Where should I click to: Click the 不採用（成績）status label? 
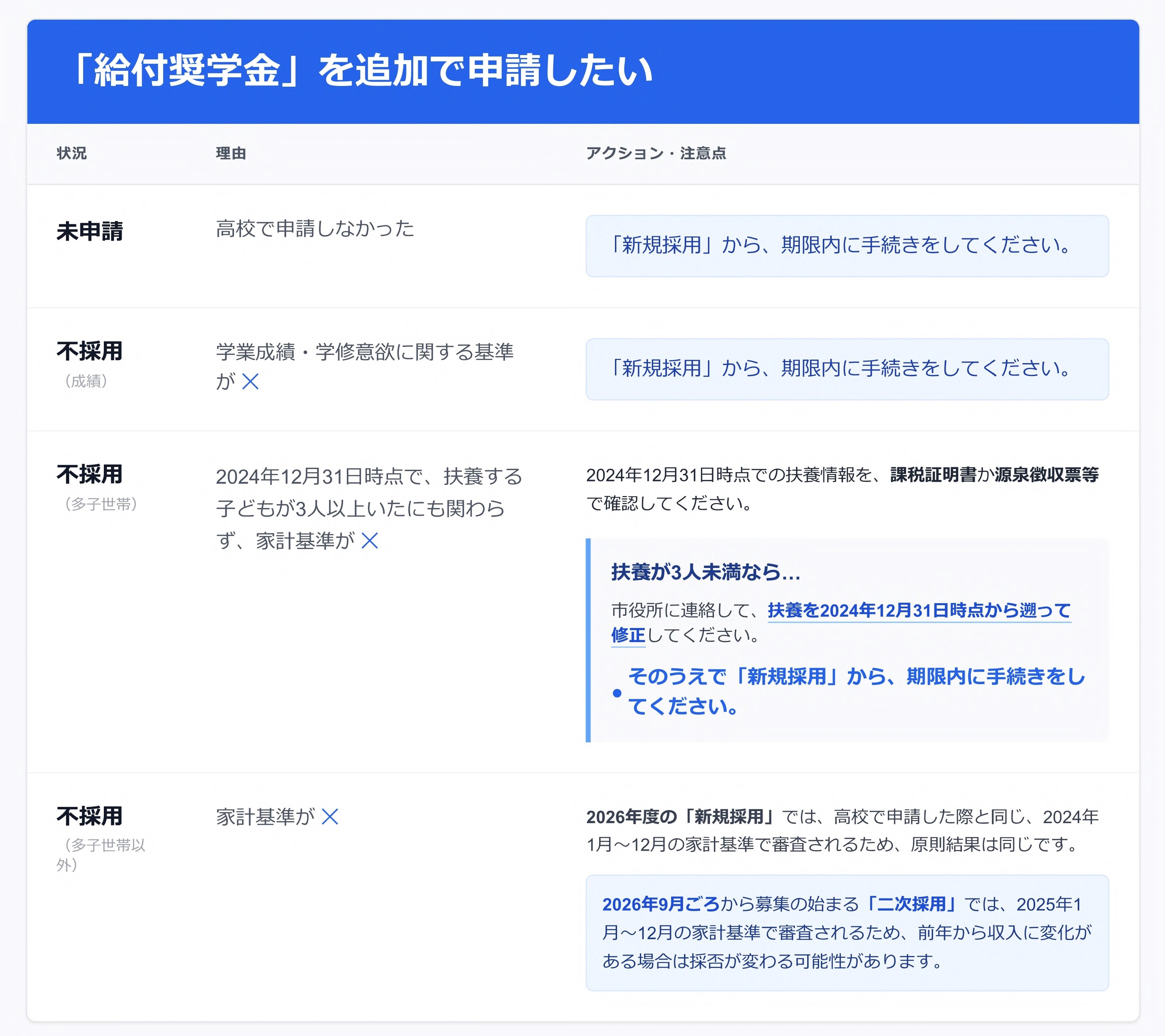pos(89,353)
